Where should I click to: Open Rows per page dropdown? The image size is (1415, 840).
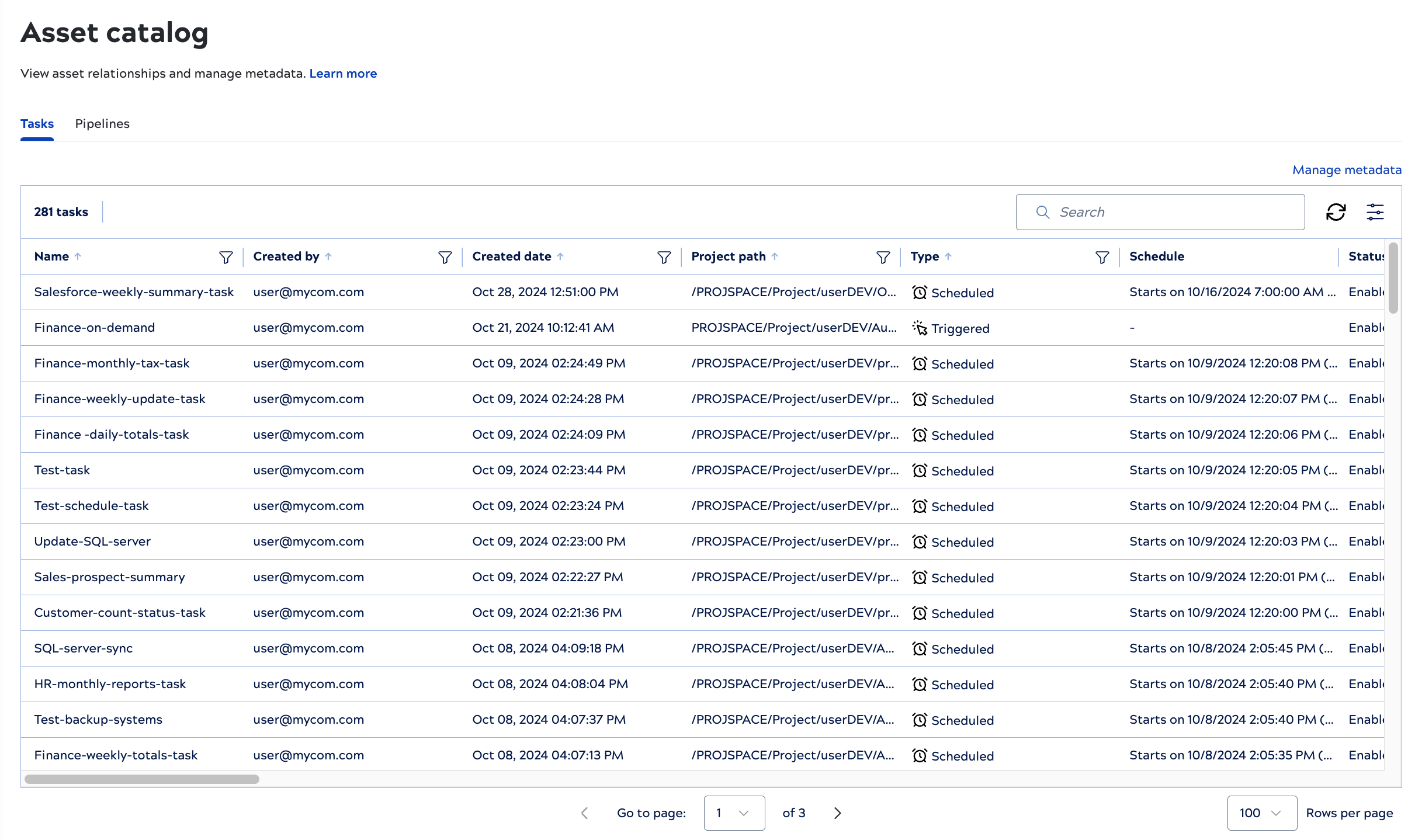[x=1262, y=813]
